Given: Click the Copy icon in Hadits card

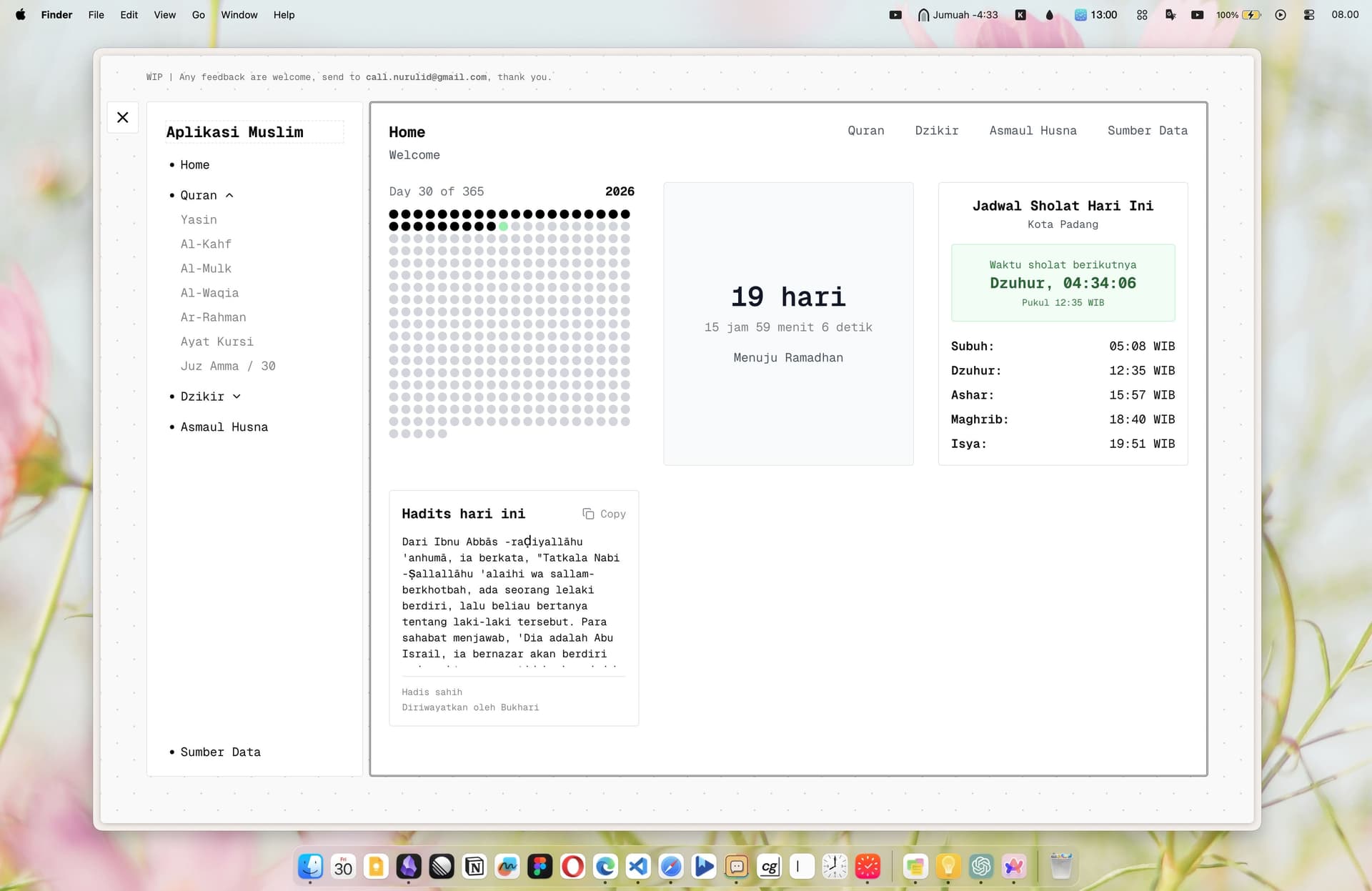Looking at the screenshot, I should coord(588,514).
